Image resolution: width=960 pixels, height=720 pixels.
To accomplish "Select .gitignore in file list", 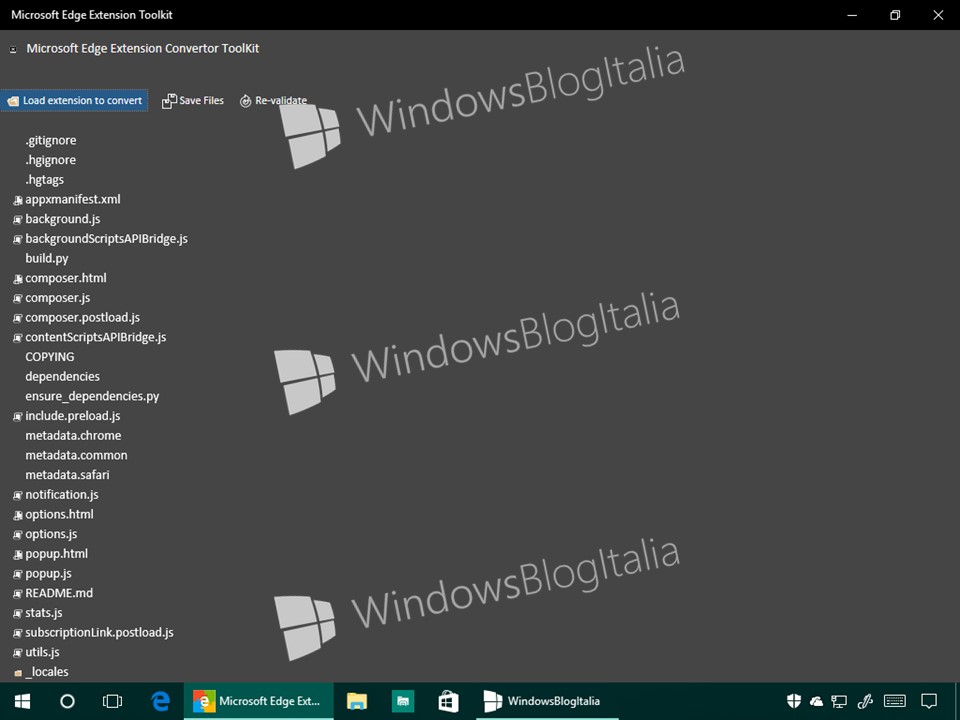I will tap(51, 140).
